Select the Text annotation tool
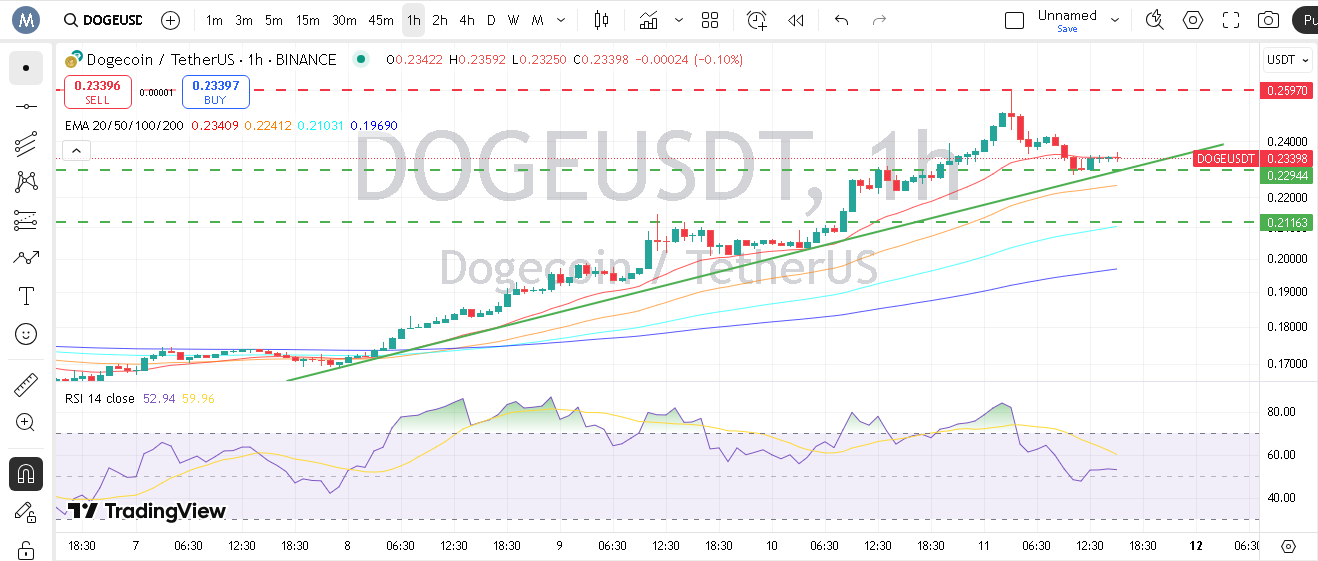 (x=26, y=296)
